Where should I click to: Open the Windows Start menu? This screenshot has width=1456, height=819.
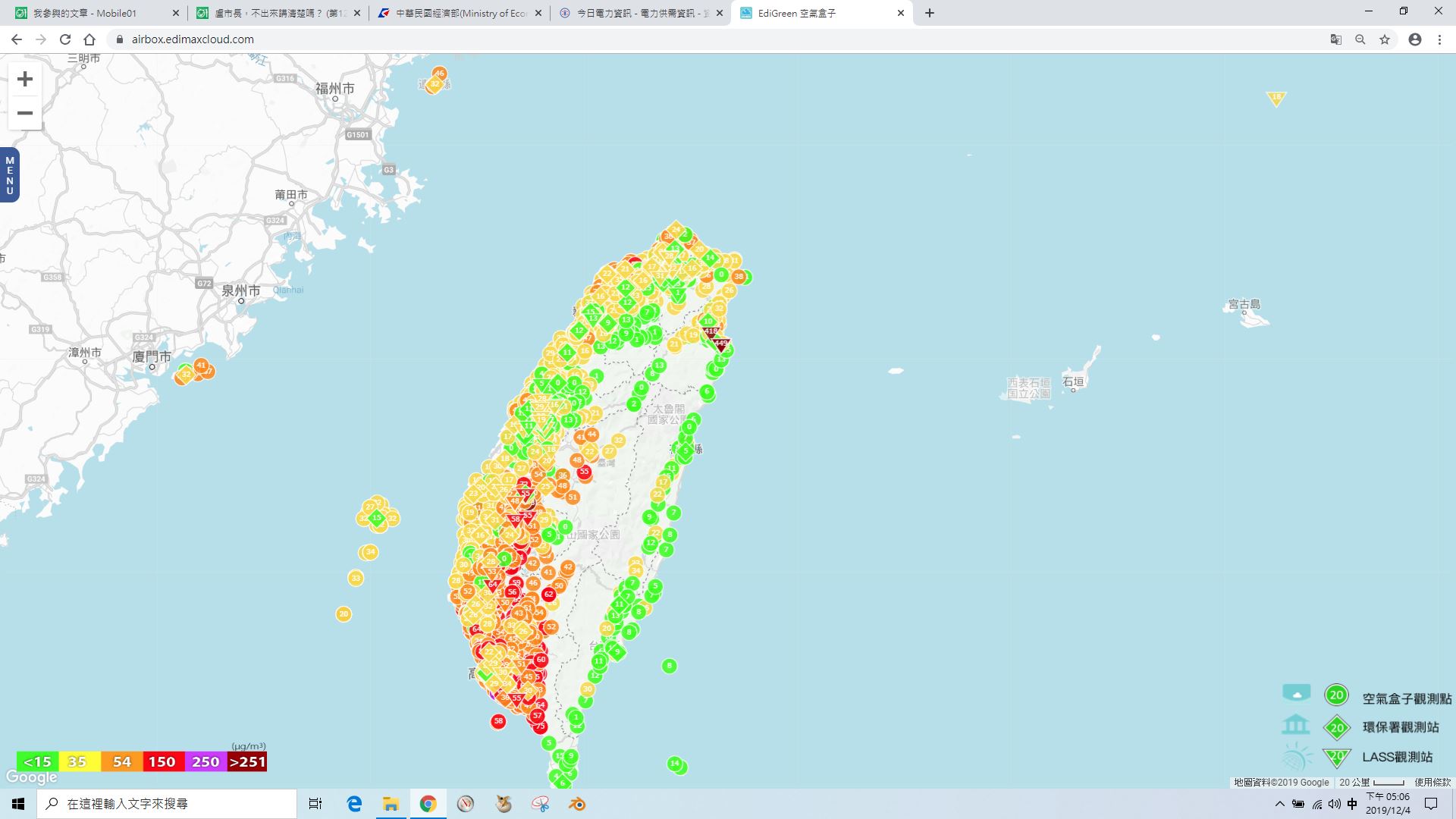click(x=18, y=804)
